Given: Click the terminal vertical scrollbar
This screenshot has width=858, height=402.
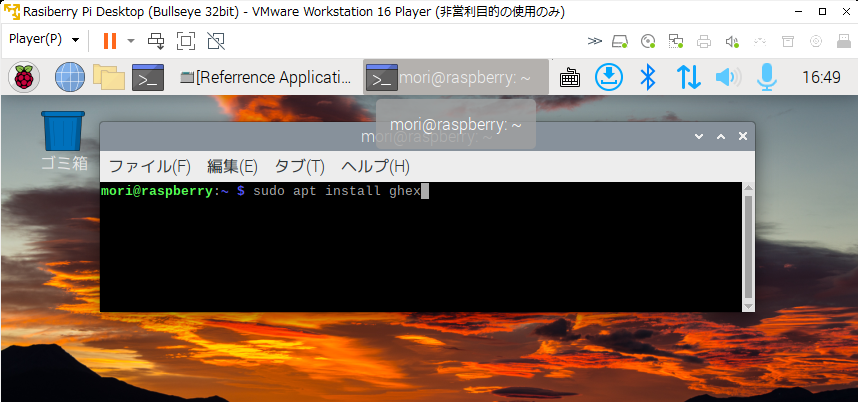Looking at the screenshot, I should click(749, 247).
